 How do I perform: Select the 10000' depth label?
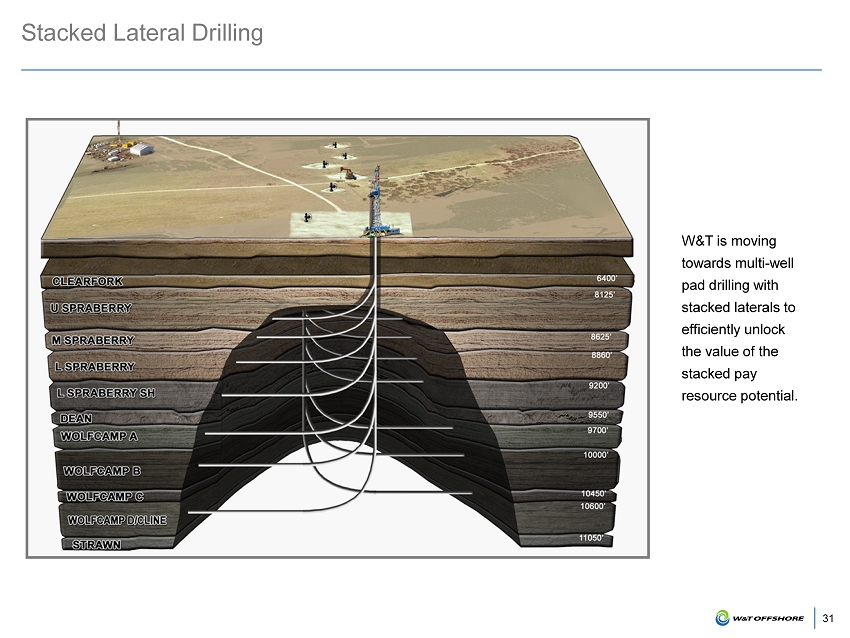(595, 455)
